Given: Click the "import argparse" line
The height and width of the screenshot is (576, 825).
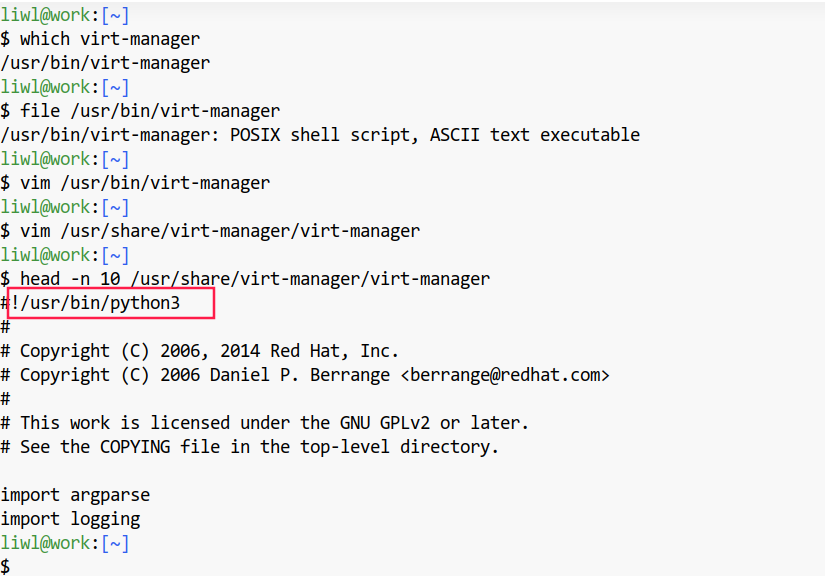Looking at the screenshot, I should (75, 495).
